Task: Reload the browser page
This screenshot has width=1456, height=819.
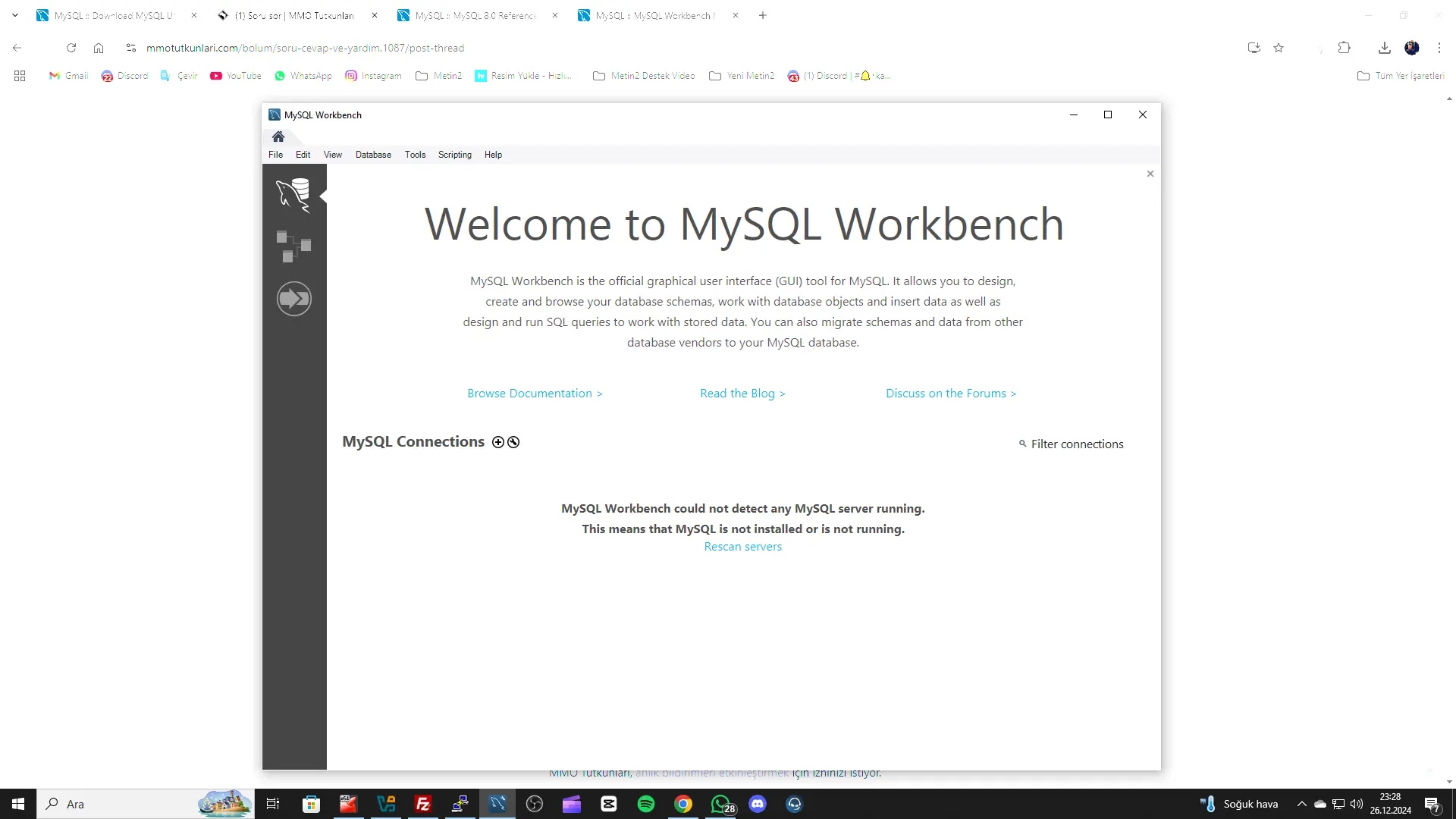Action: click(x=71, y=48)
